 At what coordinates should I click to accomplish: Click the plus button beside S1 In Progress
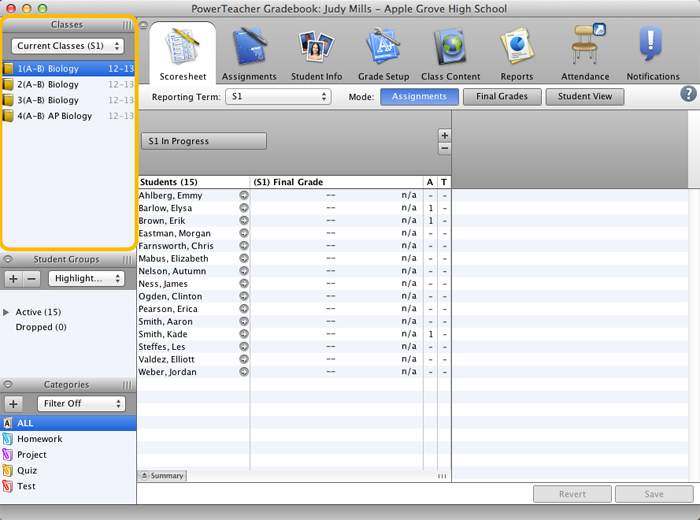[444, 135]
